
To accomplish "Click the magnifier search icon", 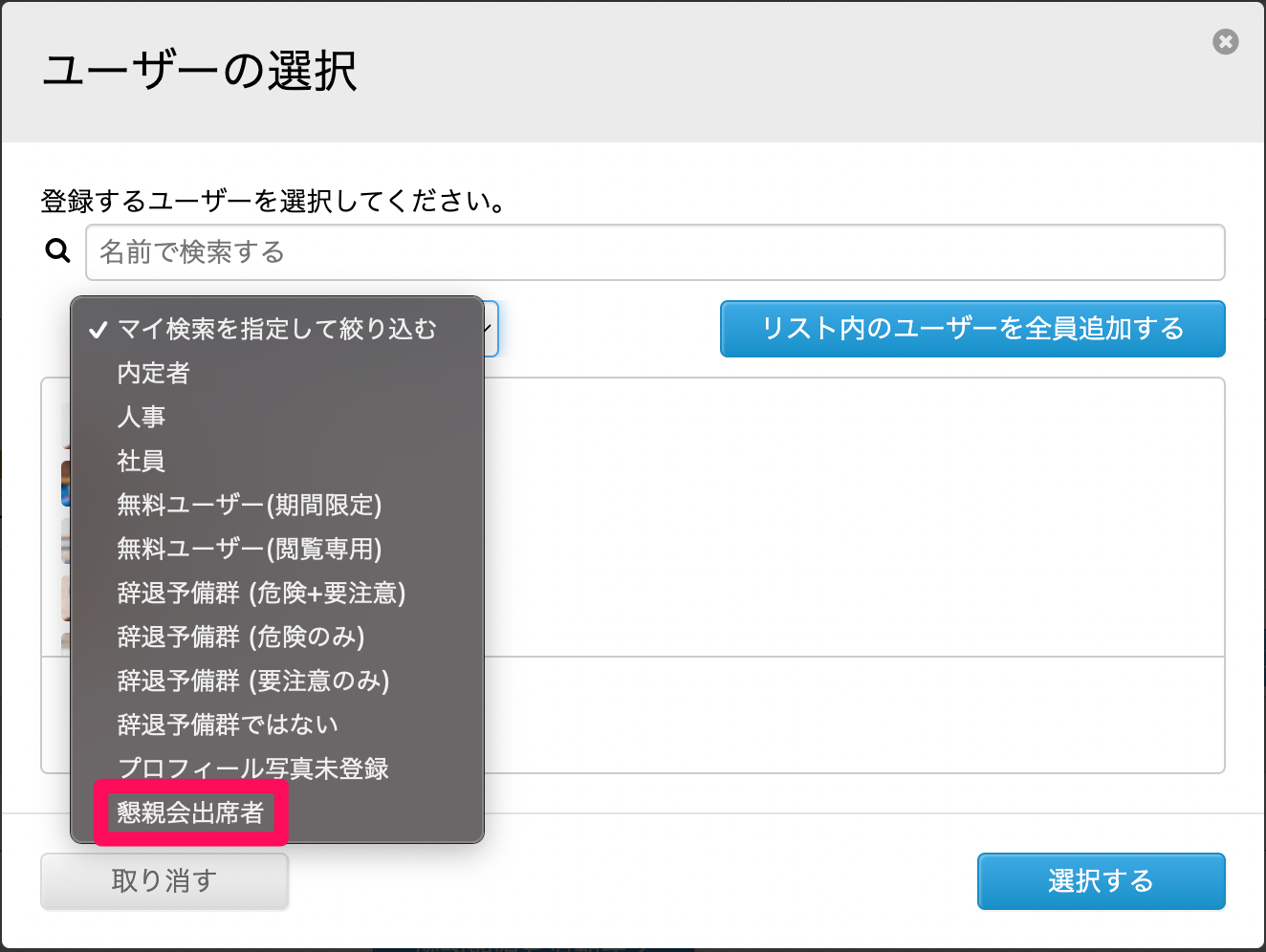I will (58, 250).
